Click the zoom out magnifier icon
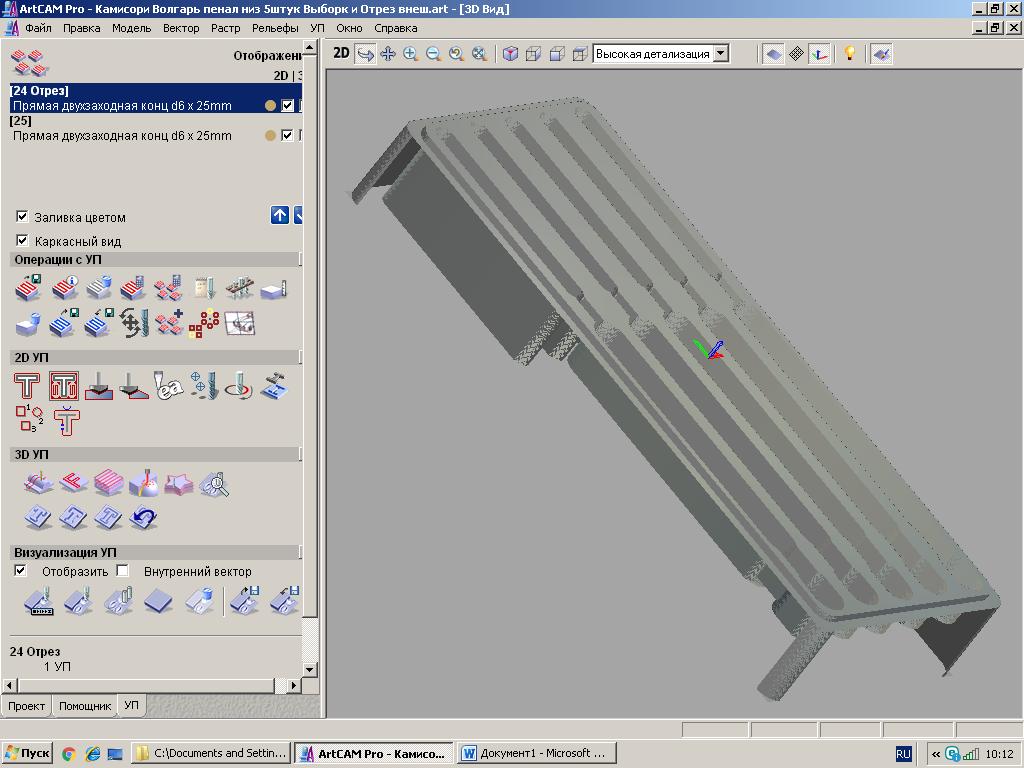1024x768 pixels. coord(434,54)
